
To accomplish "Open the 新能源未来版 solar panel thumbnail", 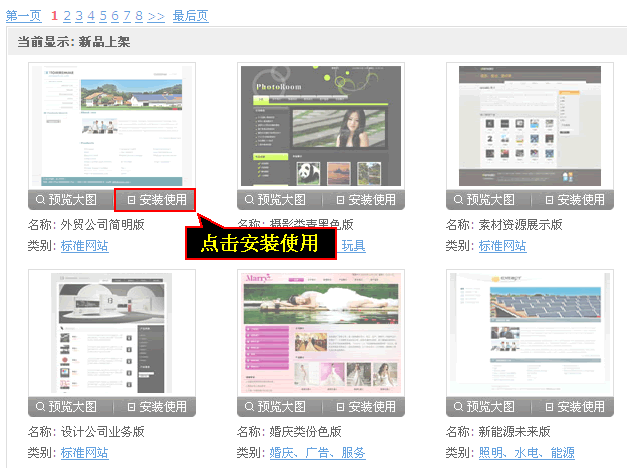I will click(x=530, y=332).
